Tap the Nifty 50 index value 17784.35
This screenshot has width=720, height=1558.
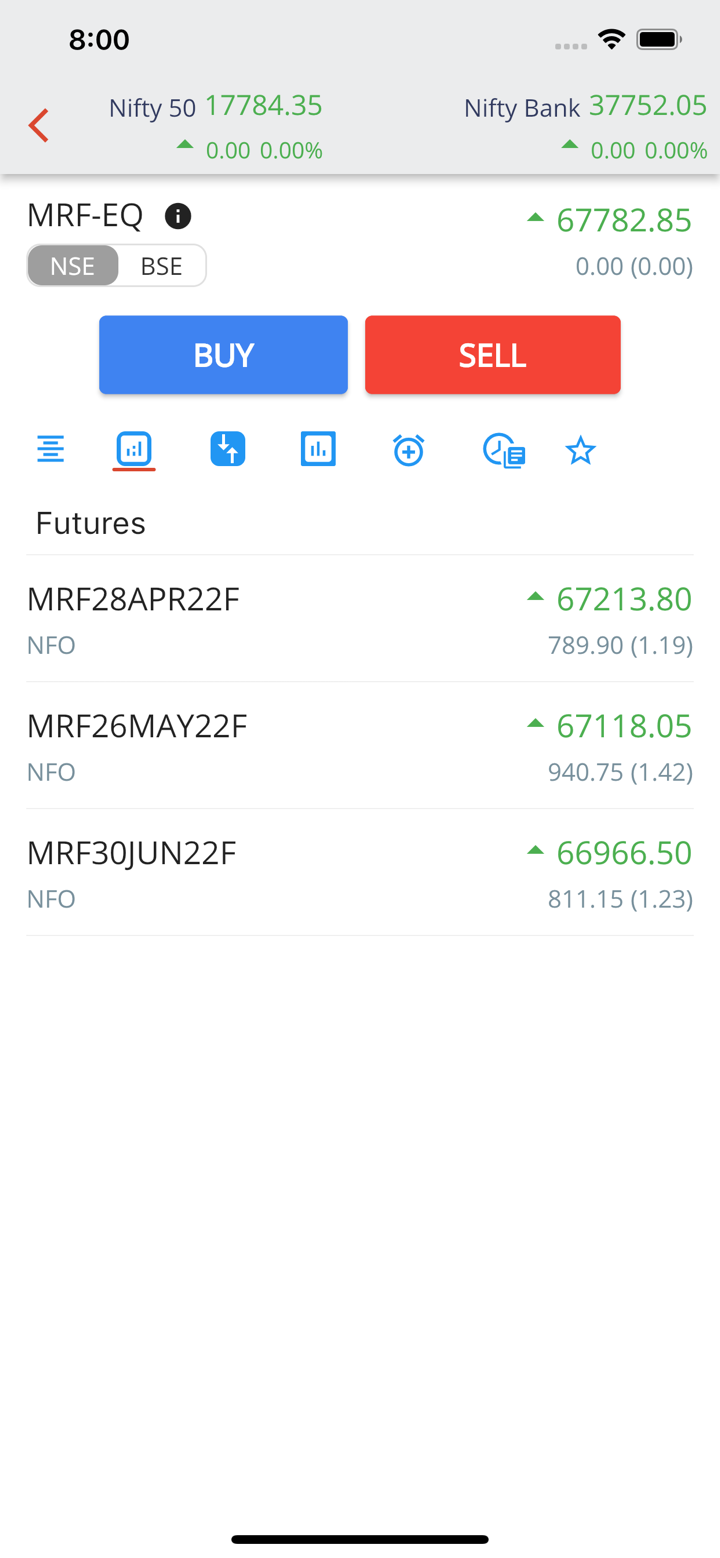click(264, 105)
